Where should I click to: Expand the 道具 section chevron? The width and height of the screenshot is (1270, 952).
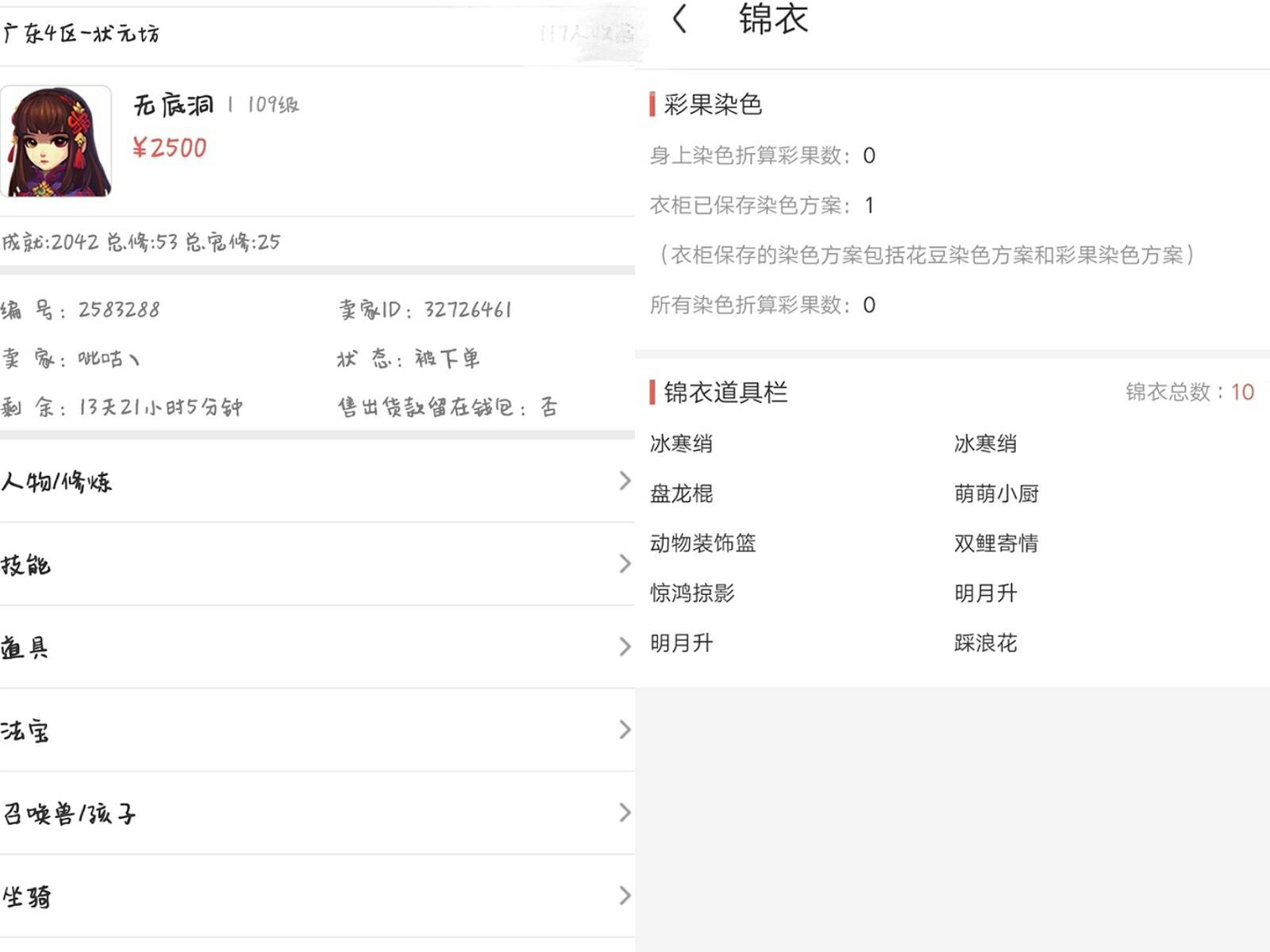pyautogui.click(x=625, y=647)
